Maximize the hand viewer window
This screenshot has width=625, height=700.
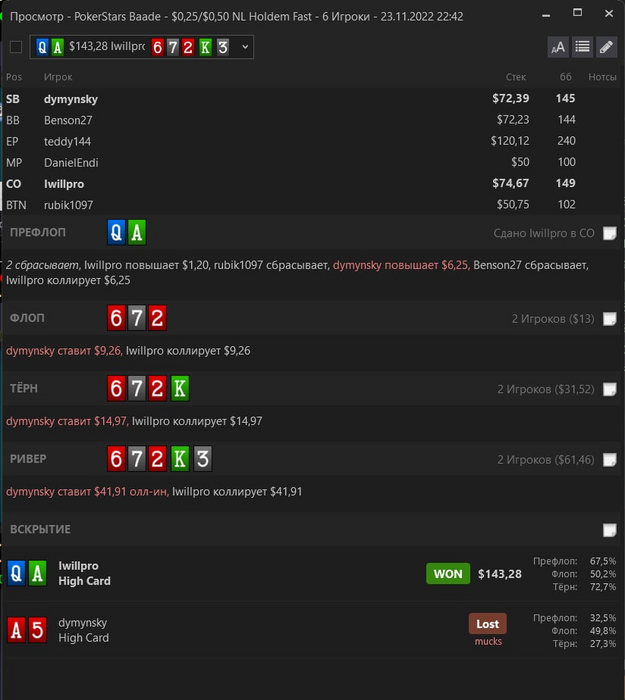pos(577,13)
